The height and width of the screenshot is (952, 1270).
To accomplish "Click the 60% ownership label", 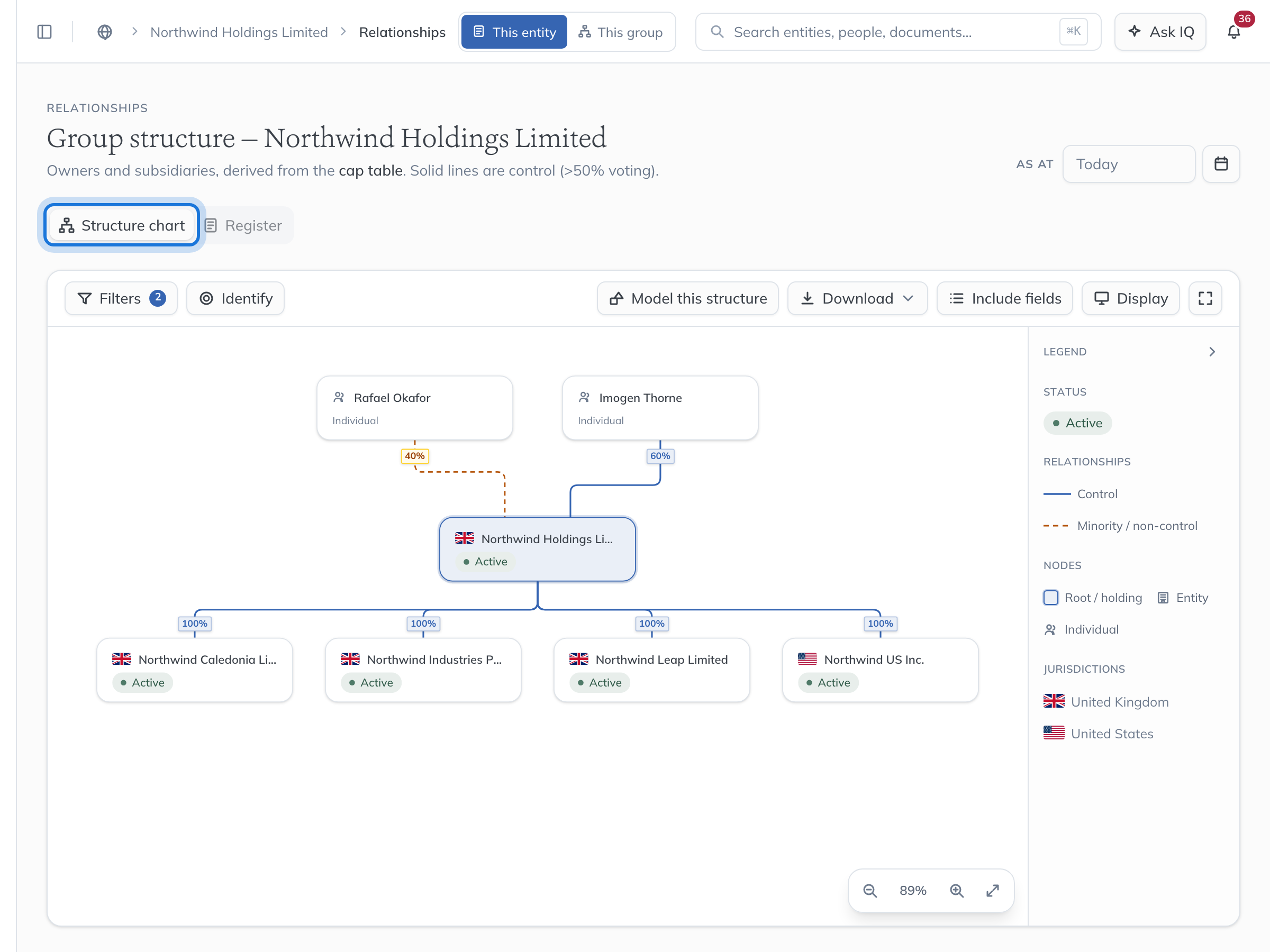I will 660,455.
